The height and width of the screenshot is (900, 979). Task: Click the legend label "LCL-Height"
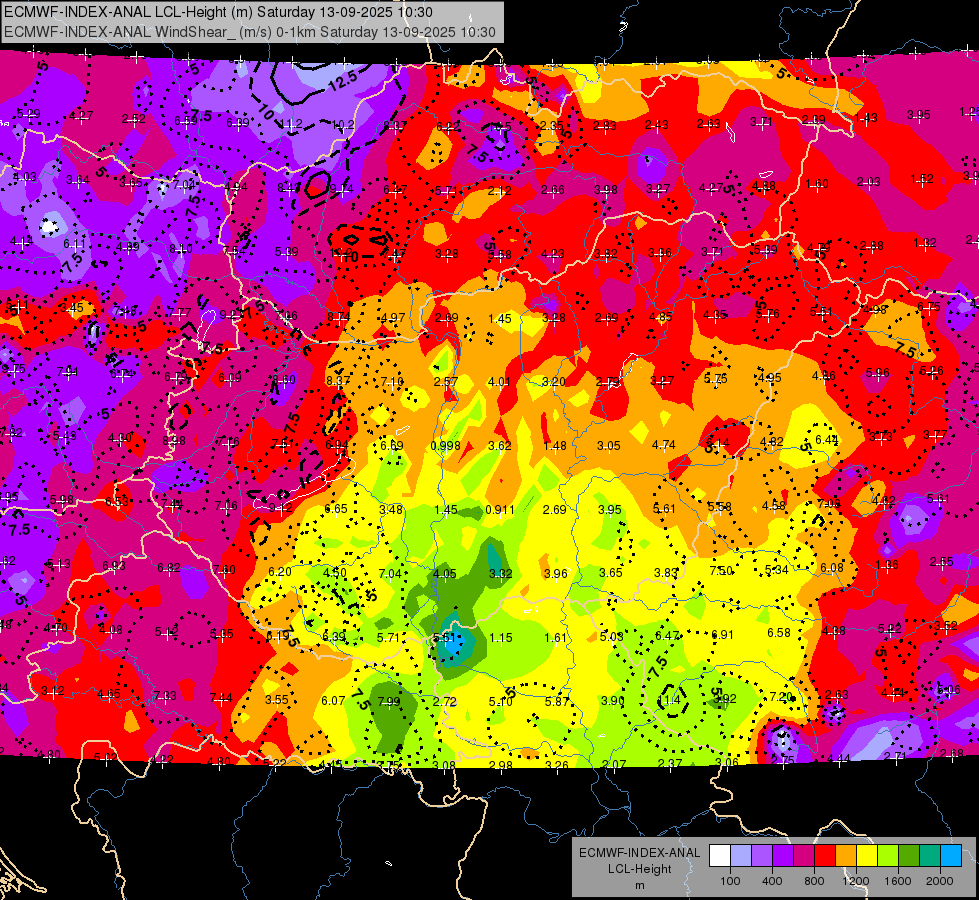tap(639, 869)
